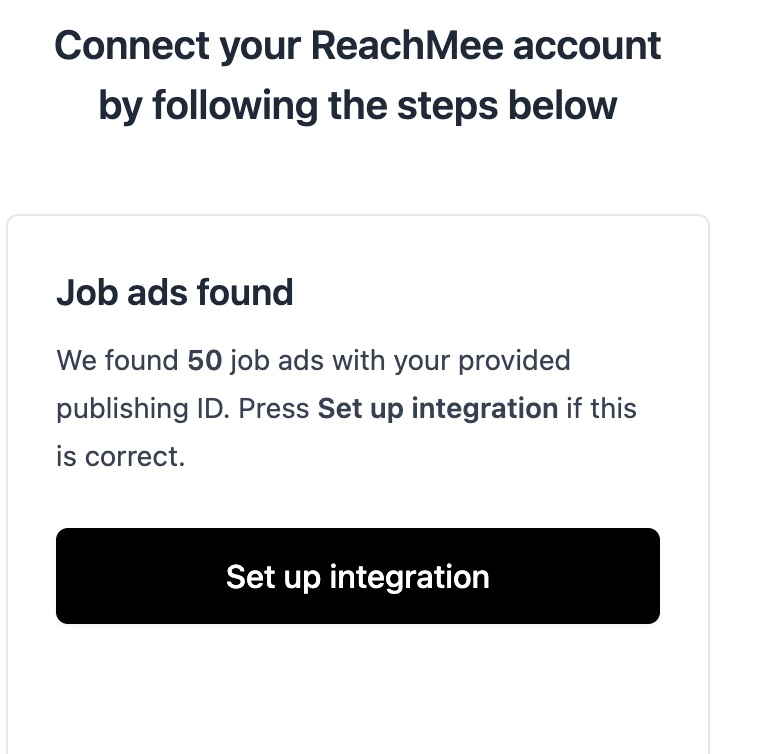The width and height of the screenshot is (764, 754).
Task: Click the bold number 50 in the description
Action: click(x=204, y=360)
